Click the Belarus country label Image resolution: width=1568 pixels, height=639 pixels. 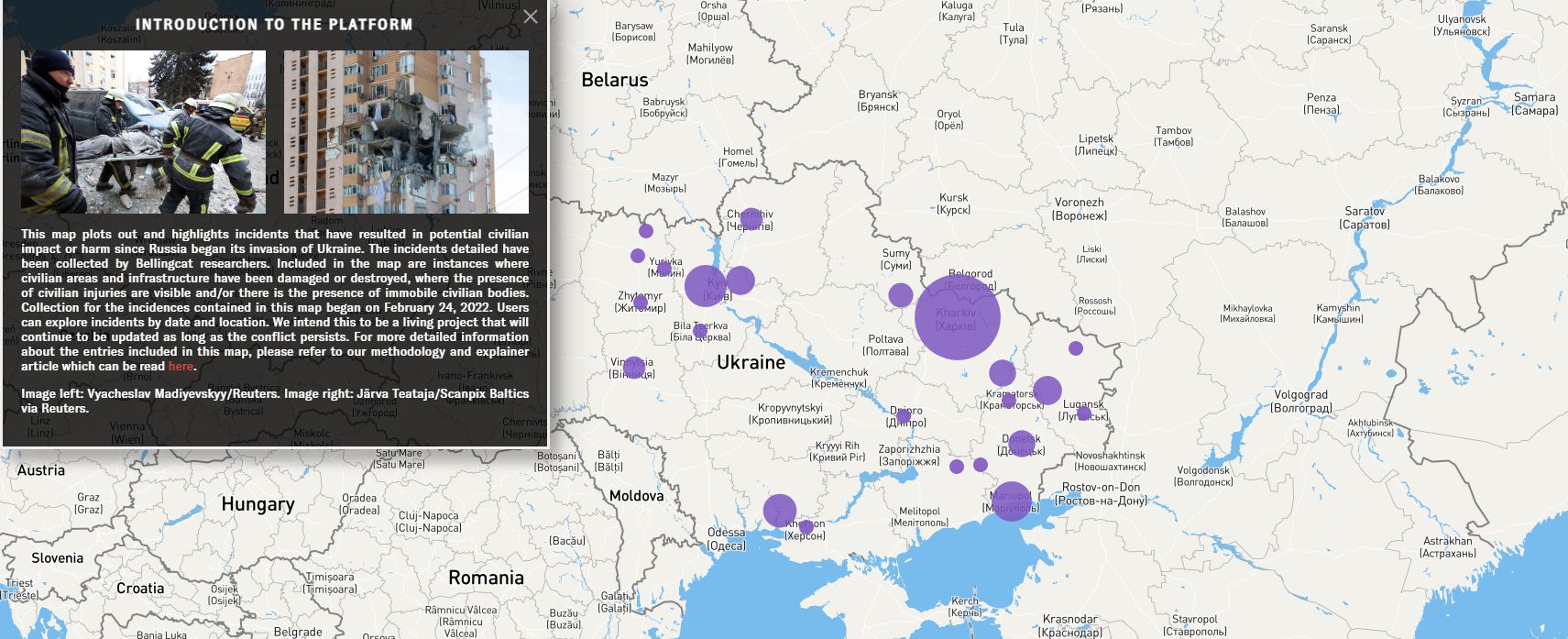[615, 80]
